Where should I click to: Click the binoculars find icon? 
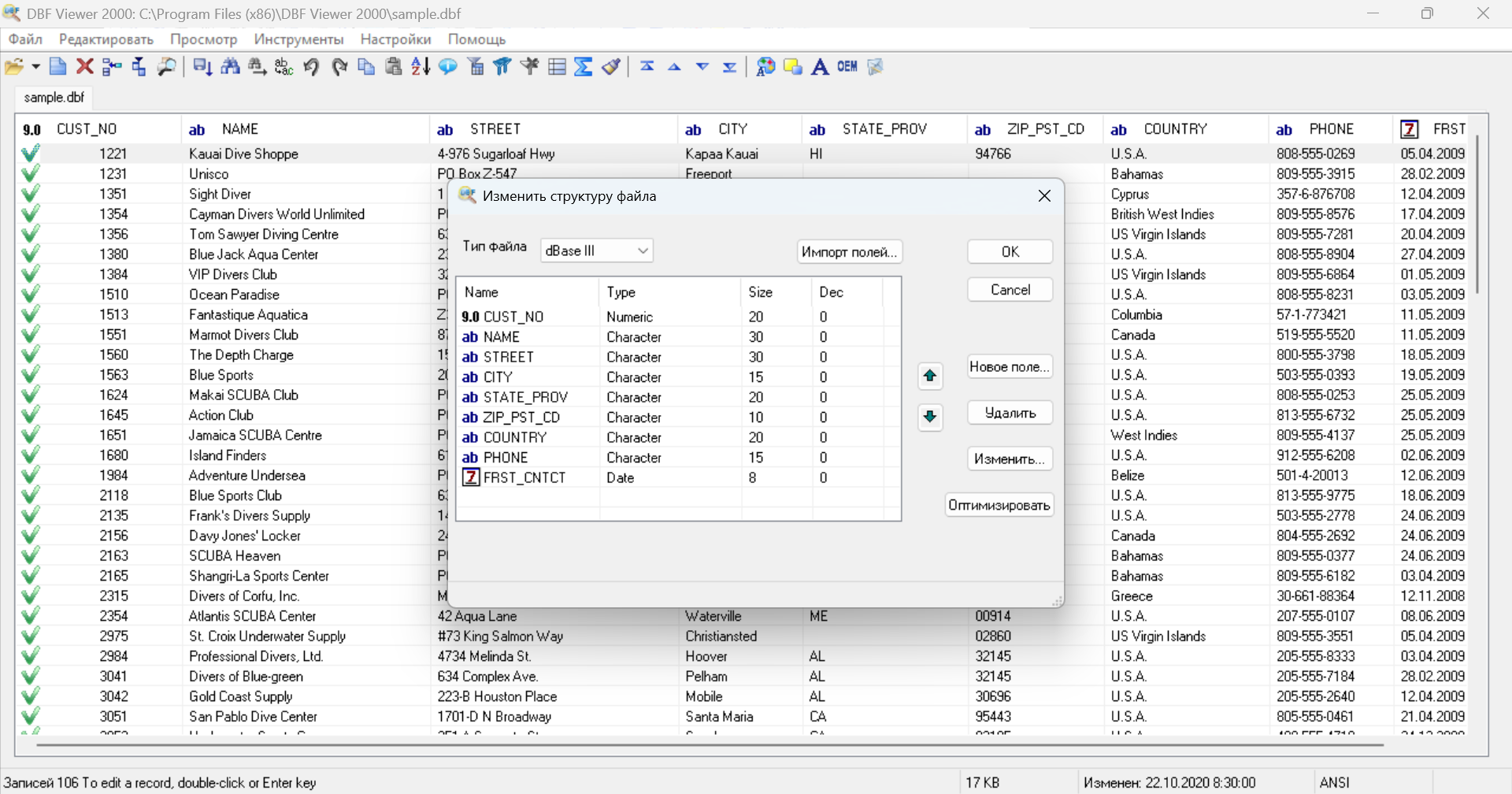tap(230, 67)
